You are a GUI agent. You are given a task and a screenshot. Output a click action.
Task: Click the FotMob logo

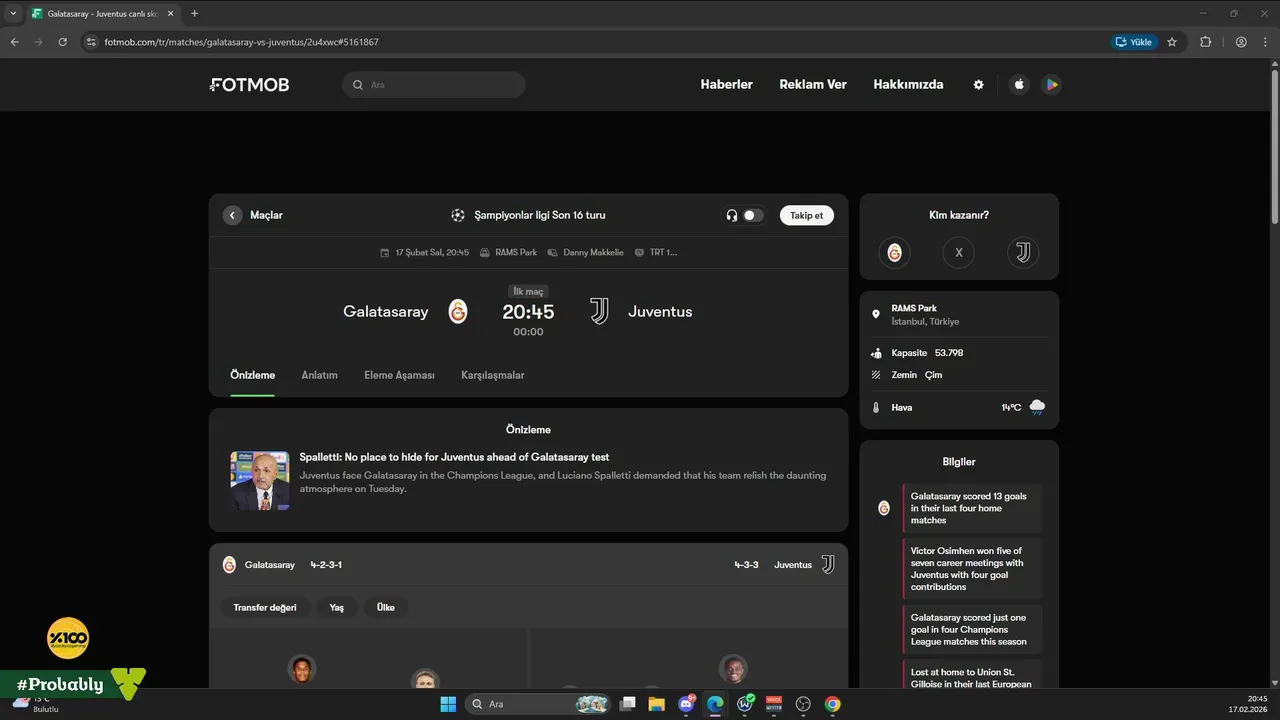click(x=250, y=85)
